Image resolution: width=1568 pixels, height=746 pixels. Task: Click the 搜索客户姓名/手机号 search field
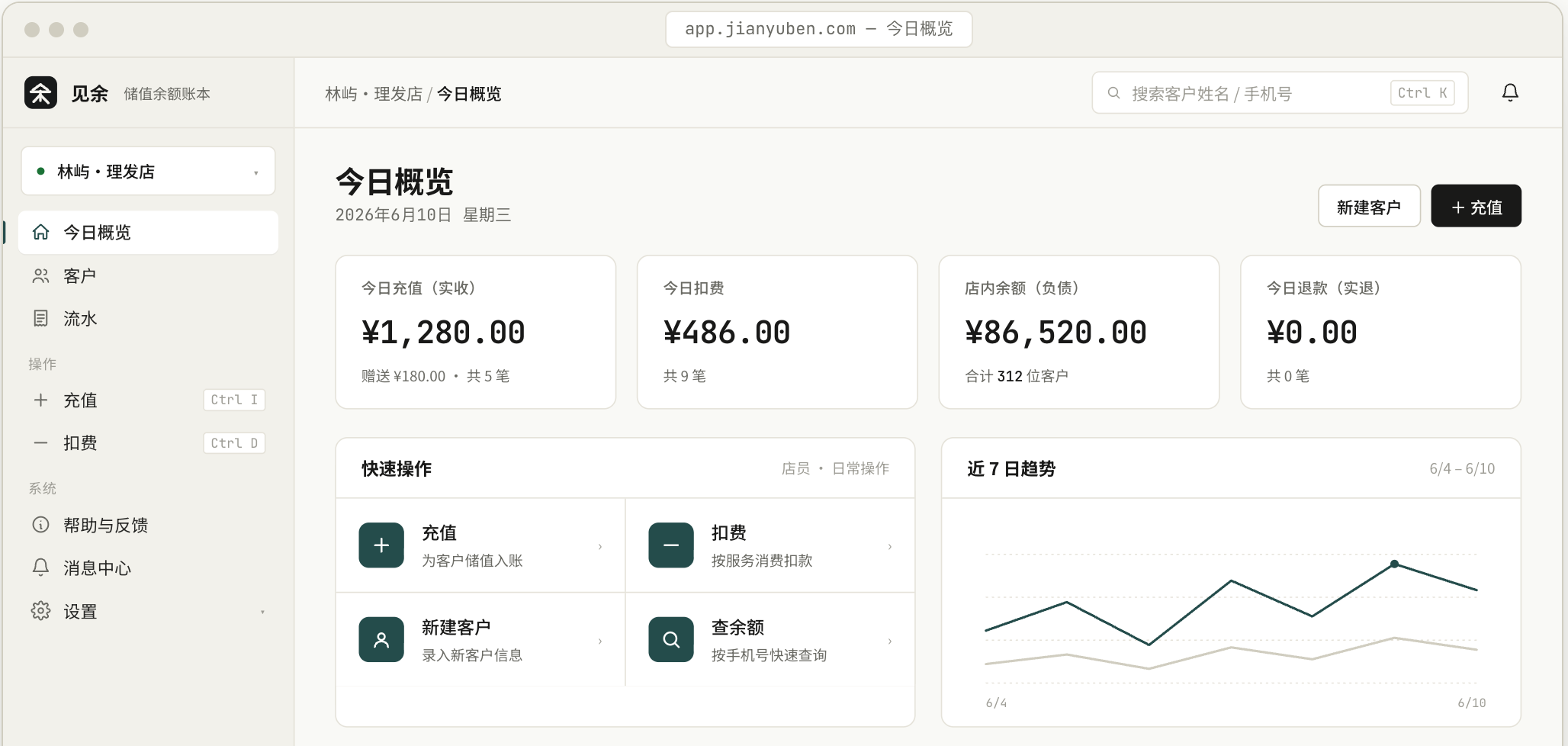(1280, 93)
